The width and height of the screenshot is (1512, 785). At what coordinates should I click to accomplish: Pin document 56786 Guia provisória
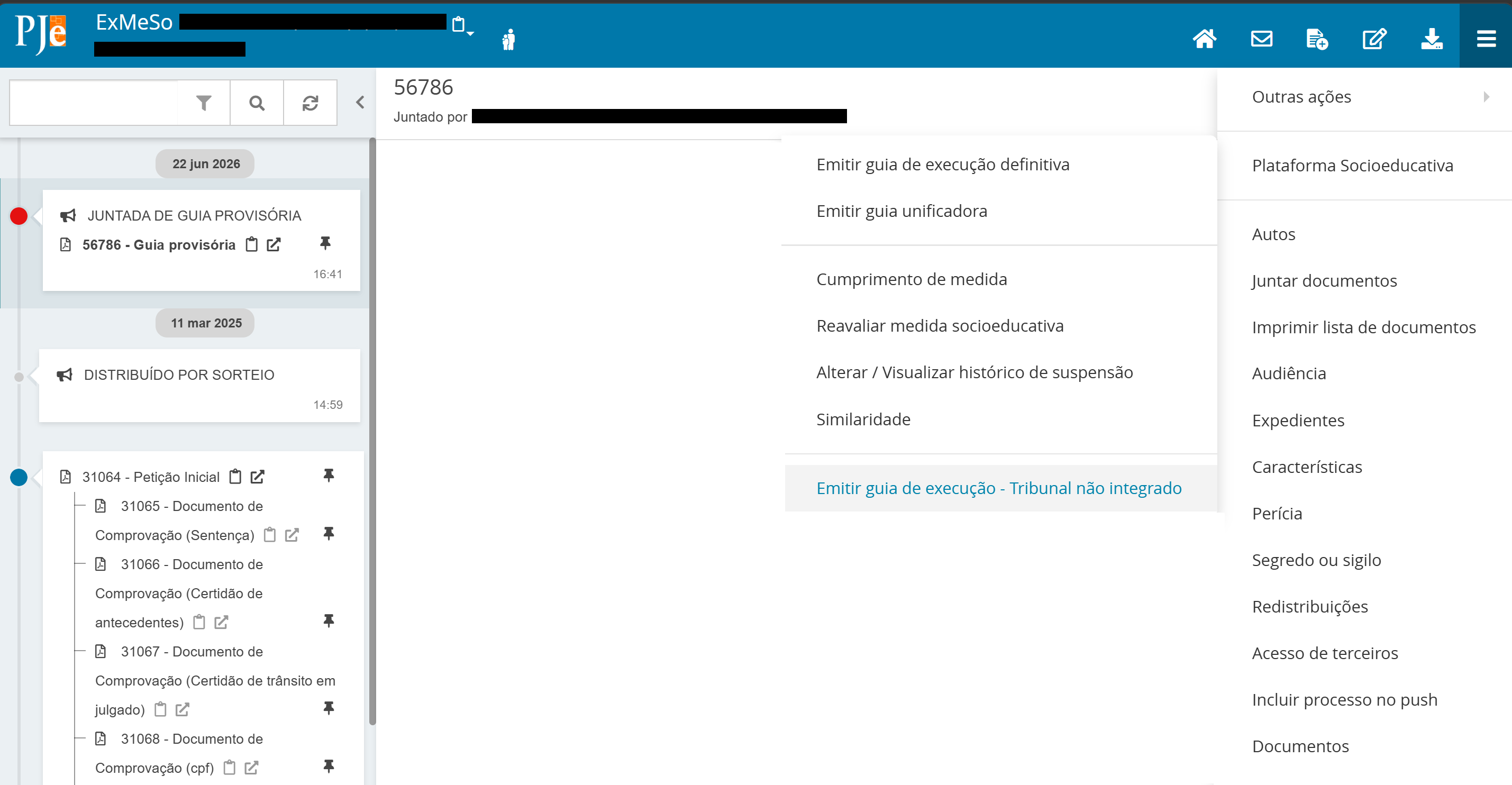pyautogui.click(x=325, y=243)
